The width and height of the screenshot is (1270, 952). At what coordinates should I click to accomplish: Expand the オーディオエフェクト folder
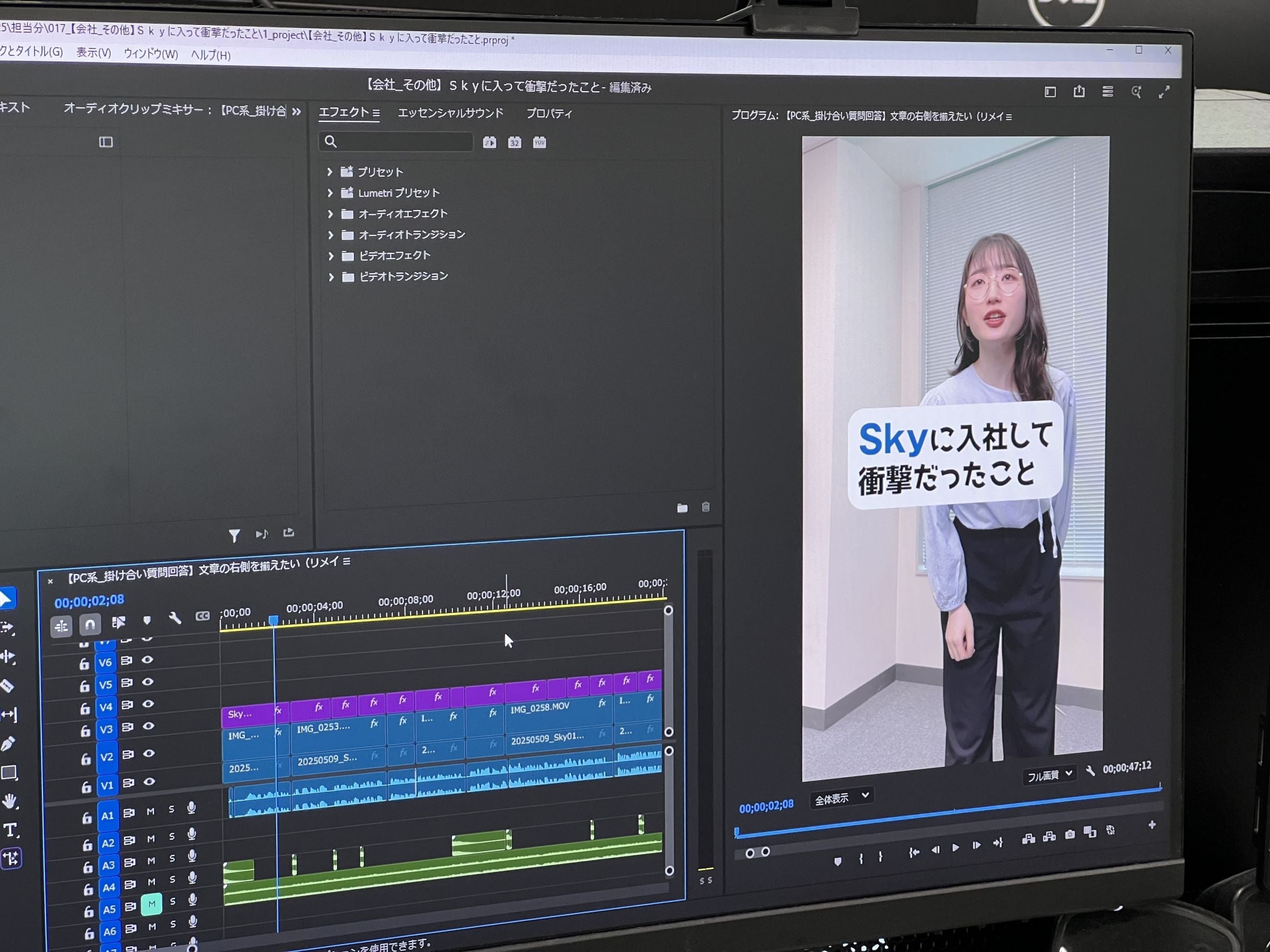[330, 214]
